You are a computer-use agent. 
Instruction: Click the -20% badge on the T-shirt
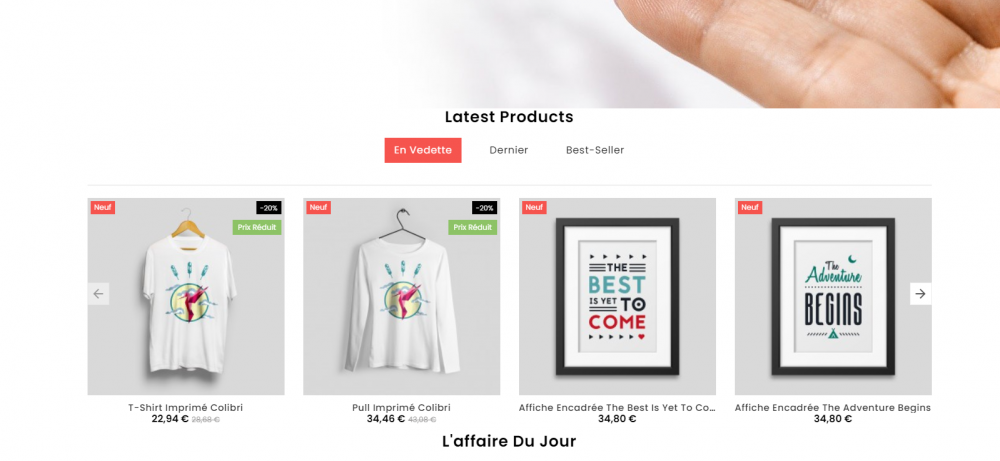click(x=269, y=208)
